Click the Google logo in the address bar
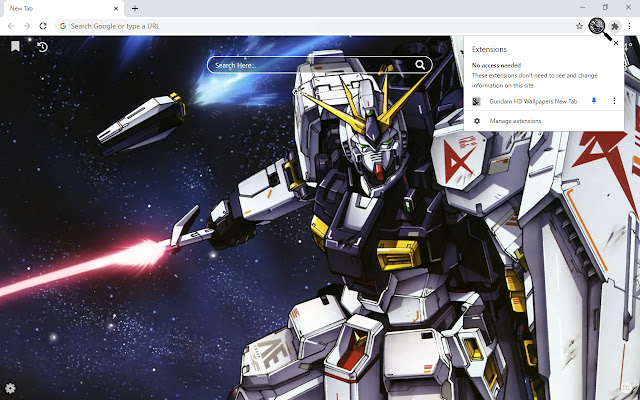 [63, 26]
